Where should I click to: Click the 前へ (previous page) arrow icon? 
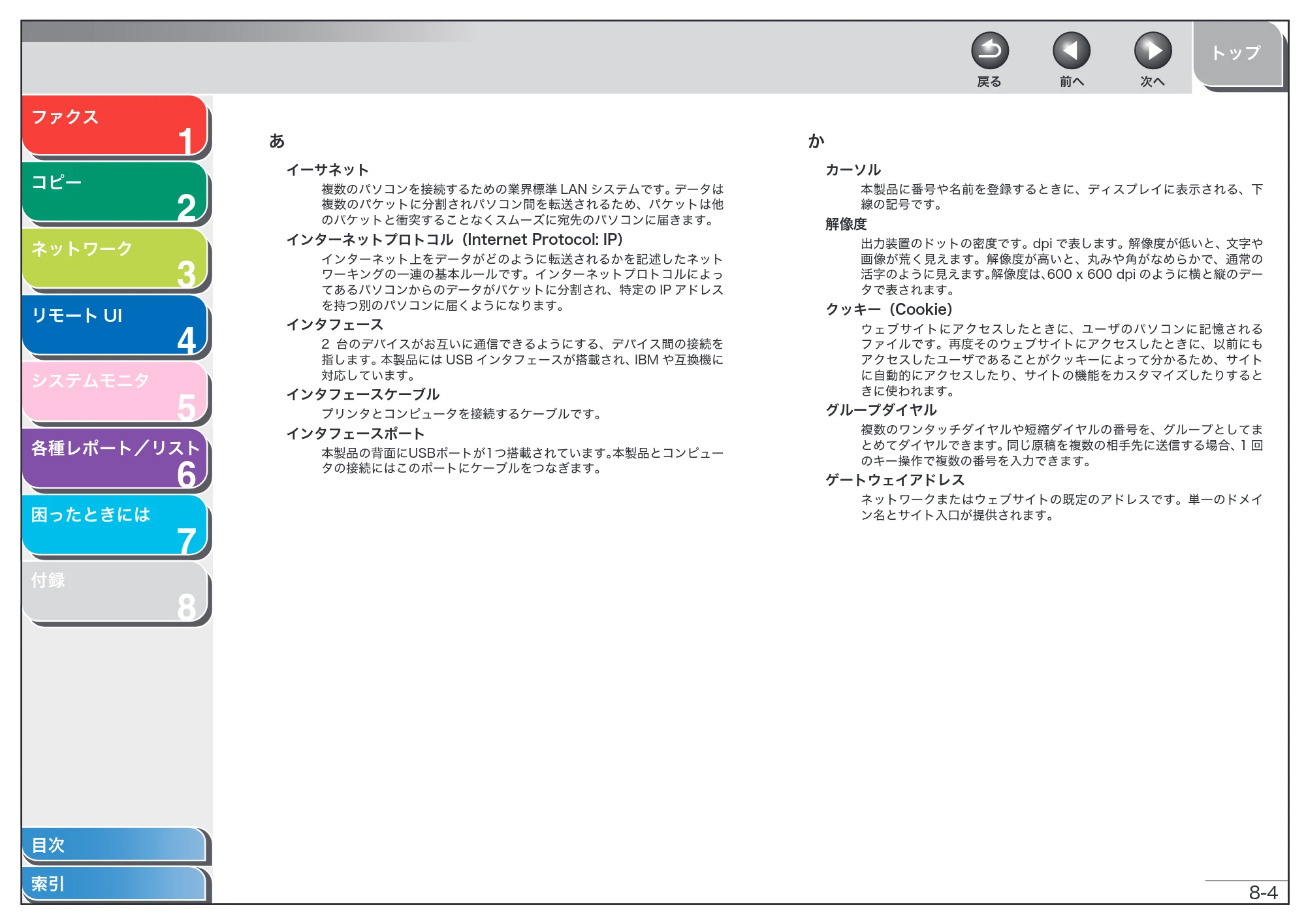[x=1071, y=51]
